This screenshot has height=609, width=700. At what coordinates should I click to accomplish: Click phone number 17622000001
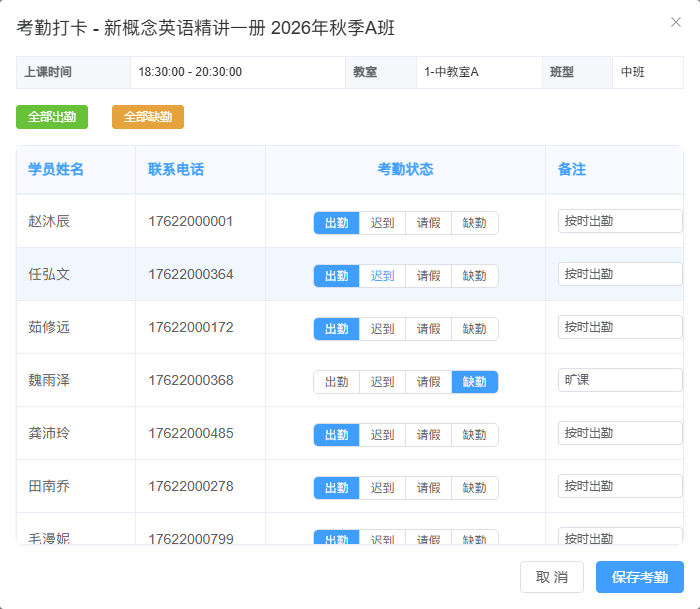[x=191, y=221]
